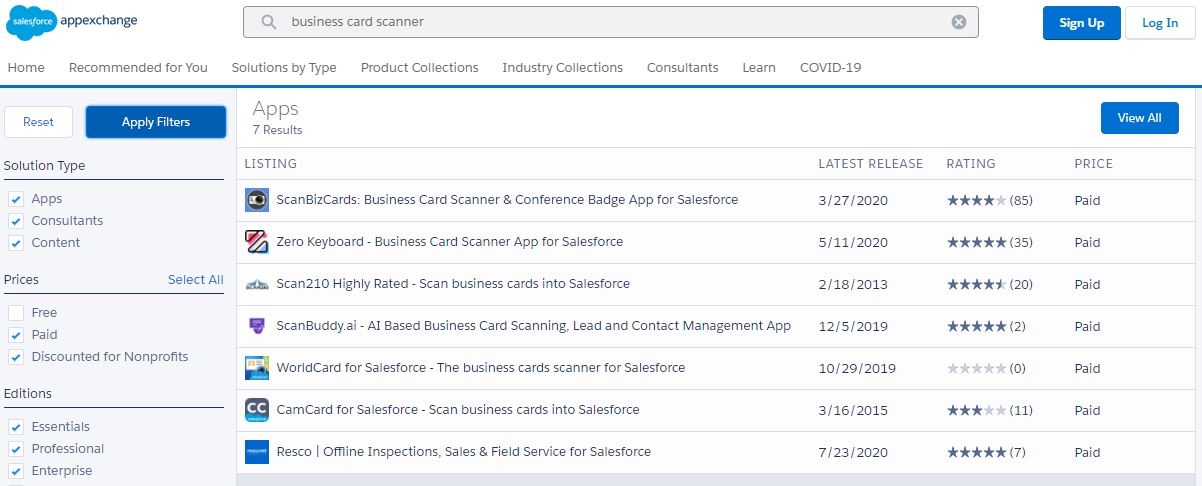Click release date 2/18/2013
This screenshot has width=1202, height=486.
point(853,284)
